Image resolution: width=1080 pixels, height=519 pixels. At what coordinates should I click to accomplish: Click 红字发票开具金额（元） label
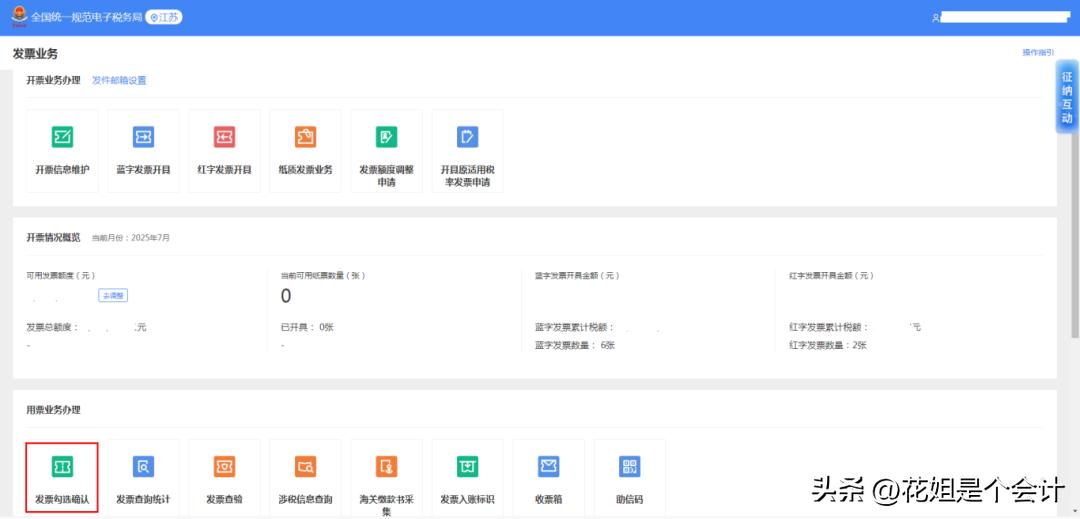[831, 275]
